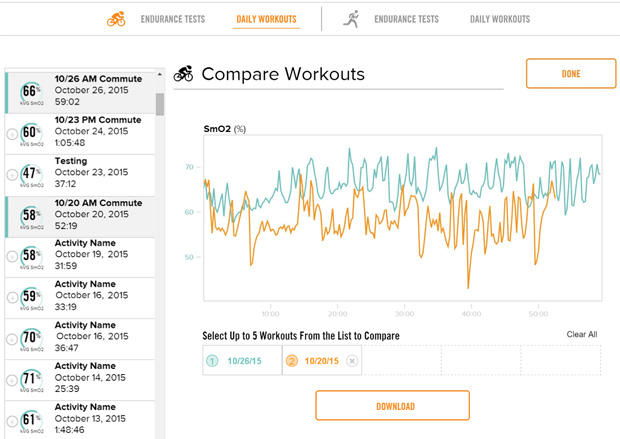Image resolution: width=620 pixels, height=439 pixels.
Task: Remove the 10/20/15 workout from comparison
Action: (x=352, y=360)
